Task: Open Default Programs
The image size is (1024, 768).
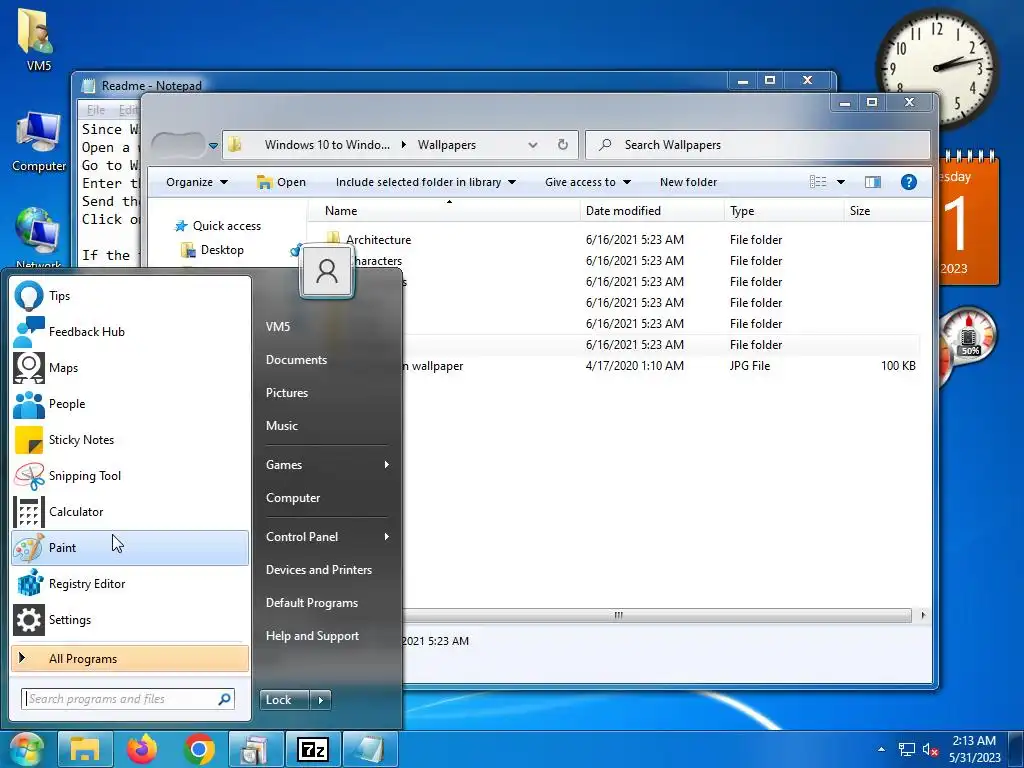Action: pyautogui.click(x=312, y=603)
